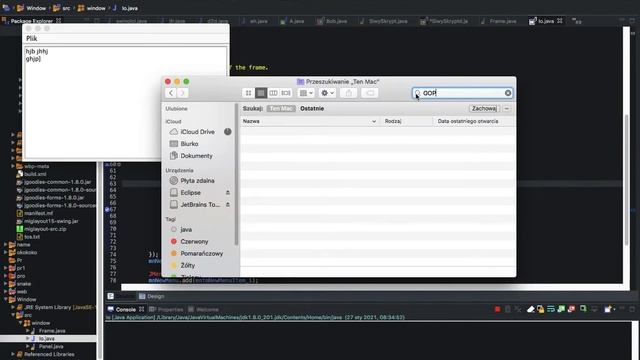This screenshot has height=360, width=640.
Task: Terminate the running program with red stop icon
Action: (498, 309)
